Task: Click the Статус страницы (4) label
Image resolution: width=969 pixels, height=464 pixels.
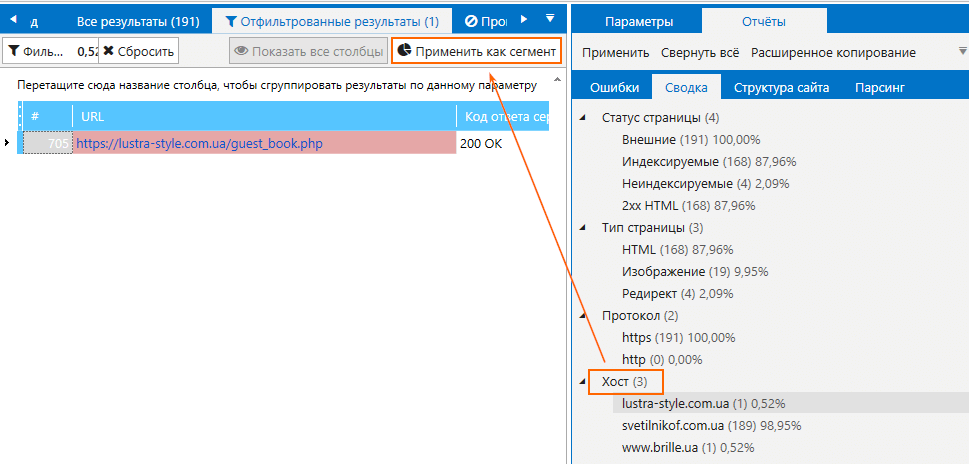Action: [x=660, y=117]
